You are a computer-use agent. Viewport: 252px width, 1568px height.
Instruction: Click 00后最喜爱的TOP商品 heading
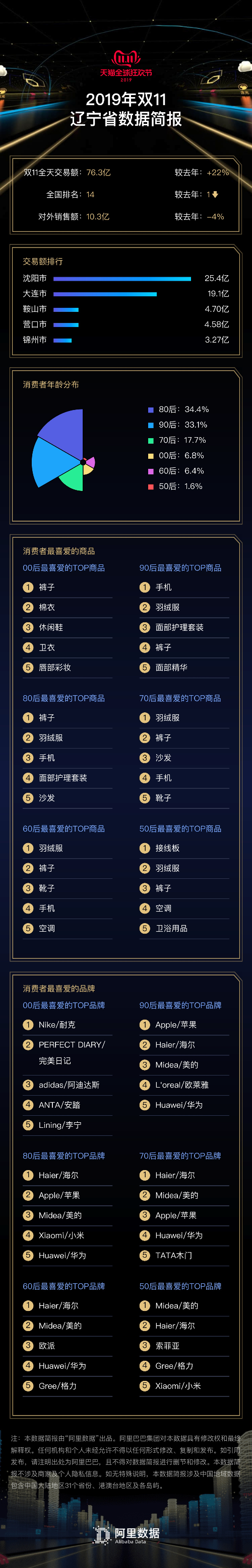coord(64,568)
